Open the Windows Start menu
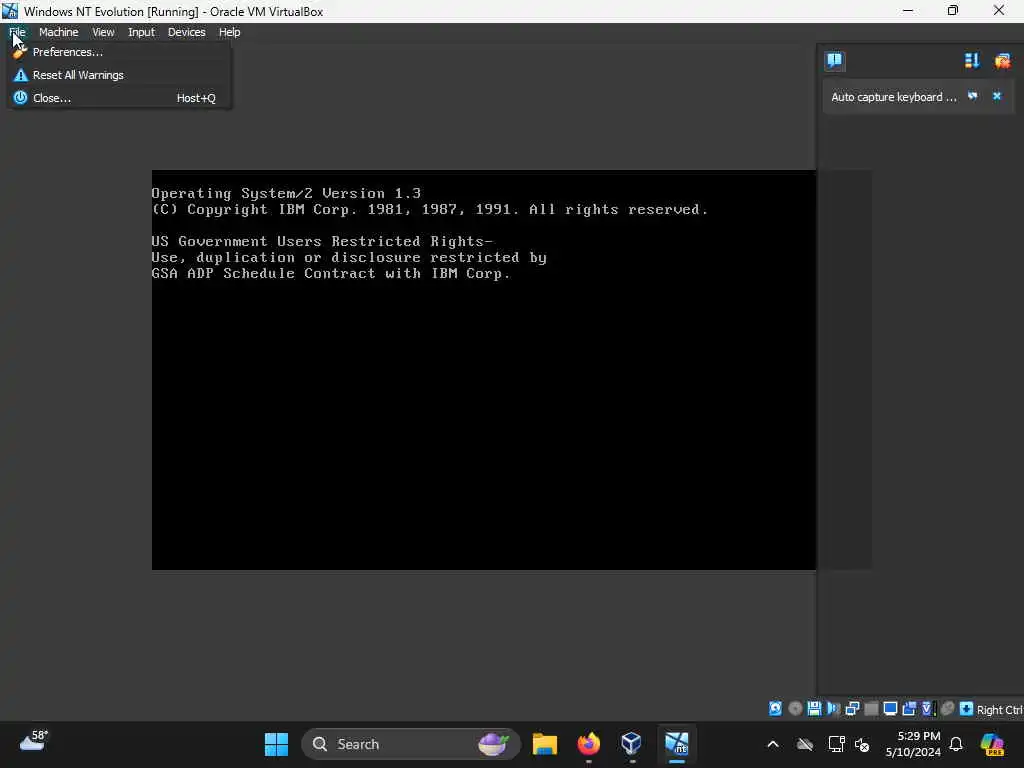1024x768 pixels. (276, 744)
